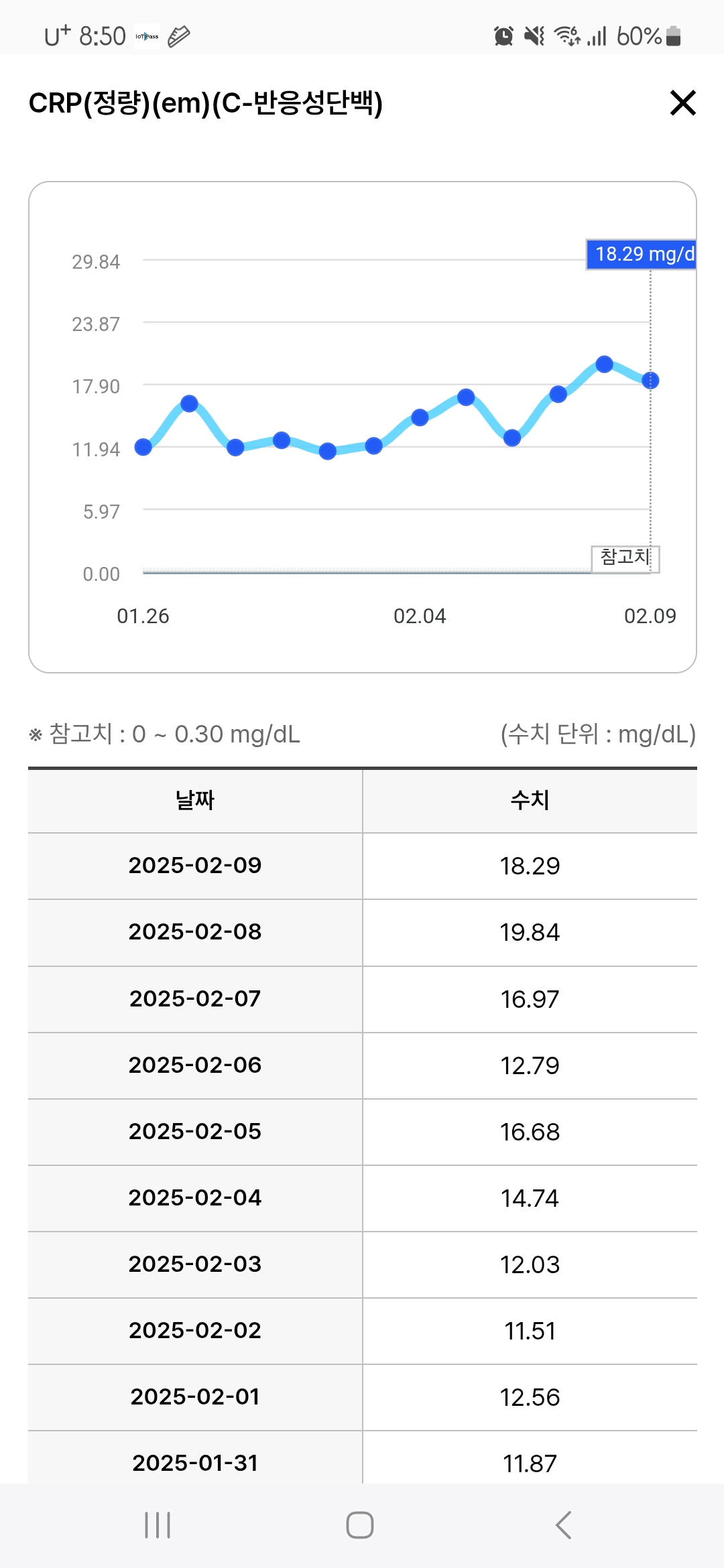
Task: Tap the 날짜 column header
Action: (195, 800)
